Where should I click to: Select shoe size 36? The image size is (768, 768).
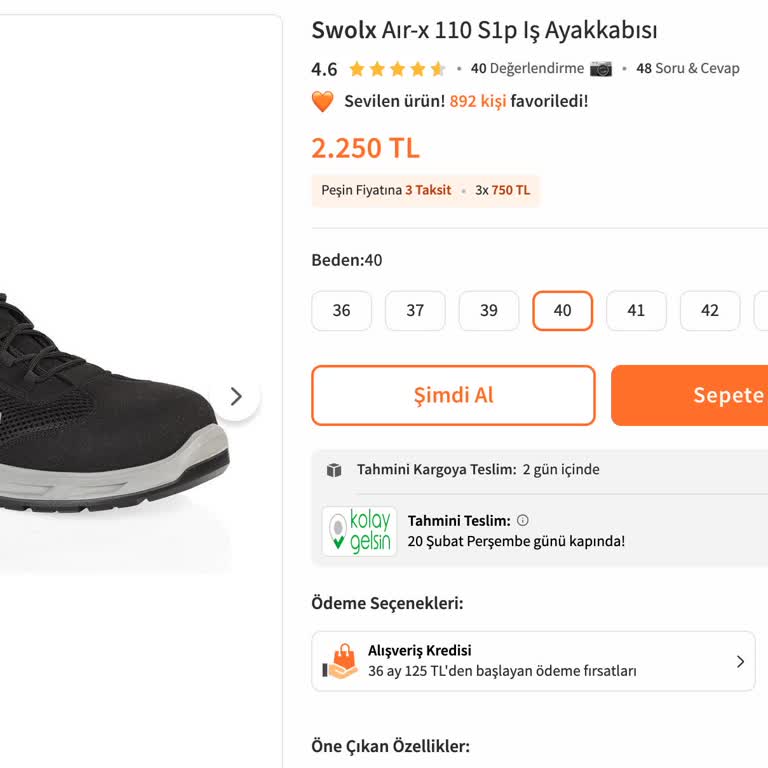(342, 311)
